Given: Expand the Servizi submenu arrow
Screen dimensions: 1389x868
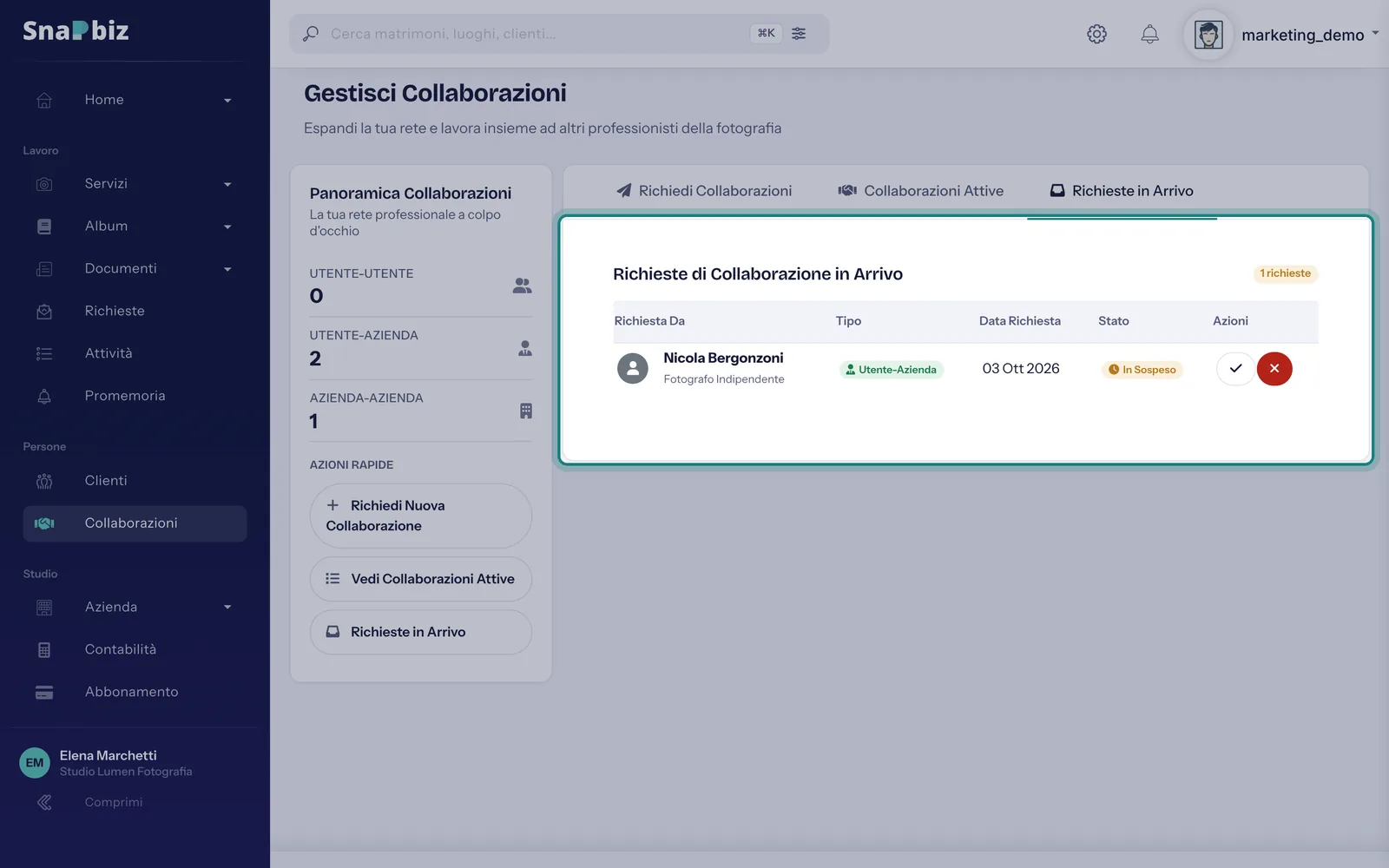Looking at the screenshot, I should pos(227,185).
